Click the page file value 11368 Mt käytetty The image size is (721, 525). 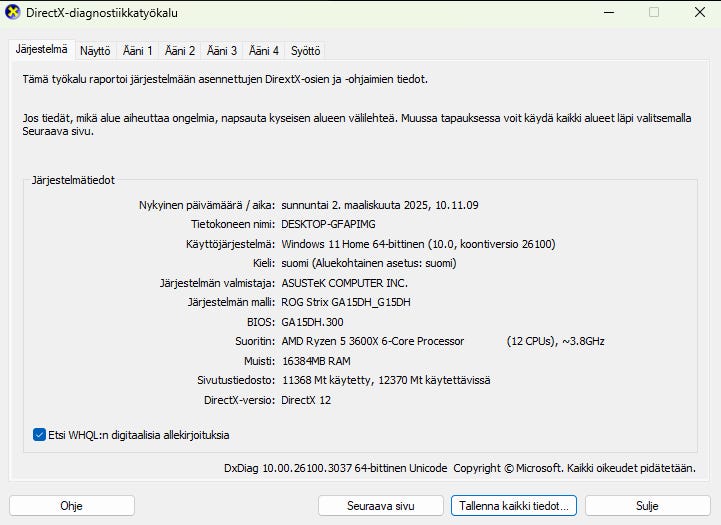(x=326, y=380)
